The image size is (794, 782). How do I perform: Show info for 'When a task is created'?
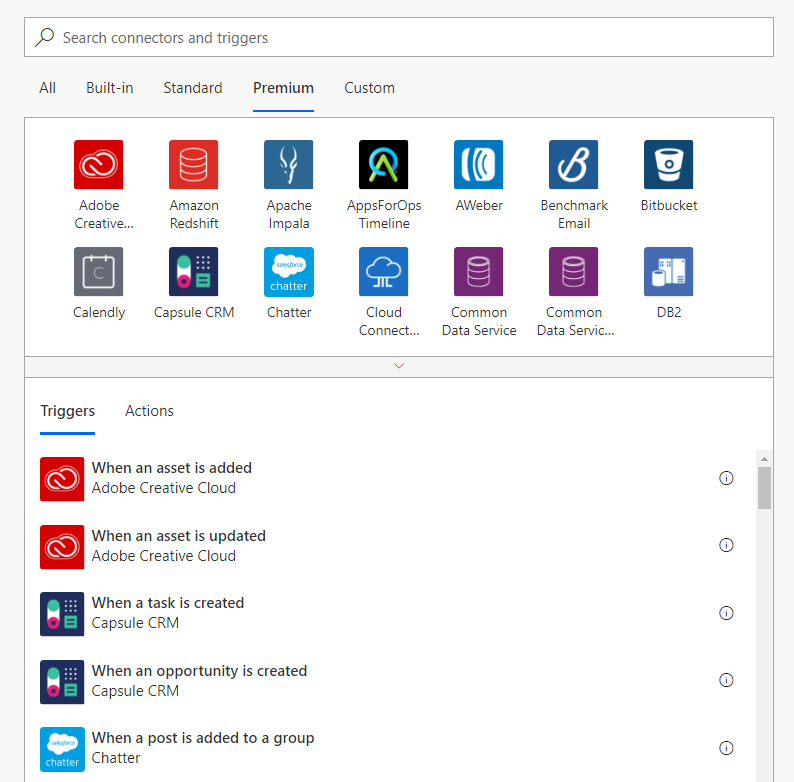tap(726, 613)
